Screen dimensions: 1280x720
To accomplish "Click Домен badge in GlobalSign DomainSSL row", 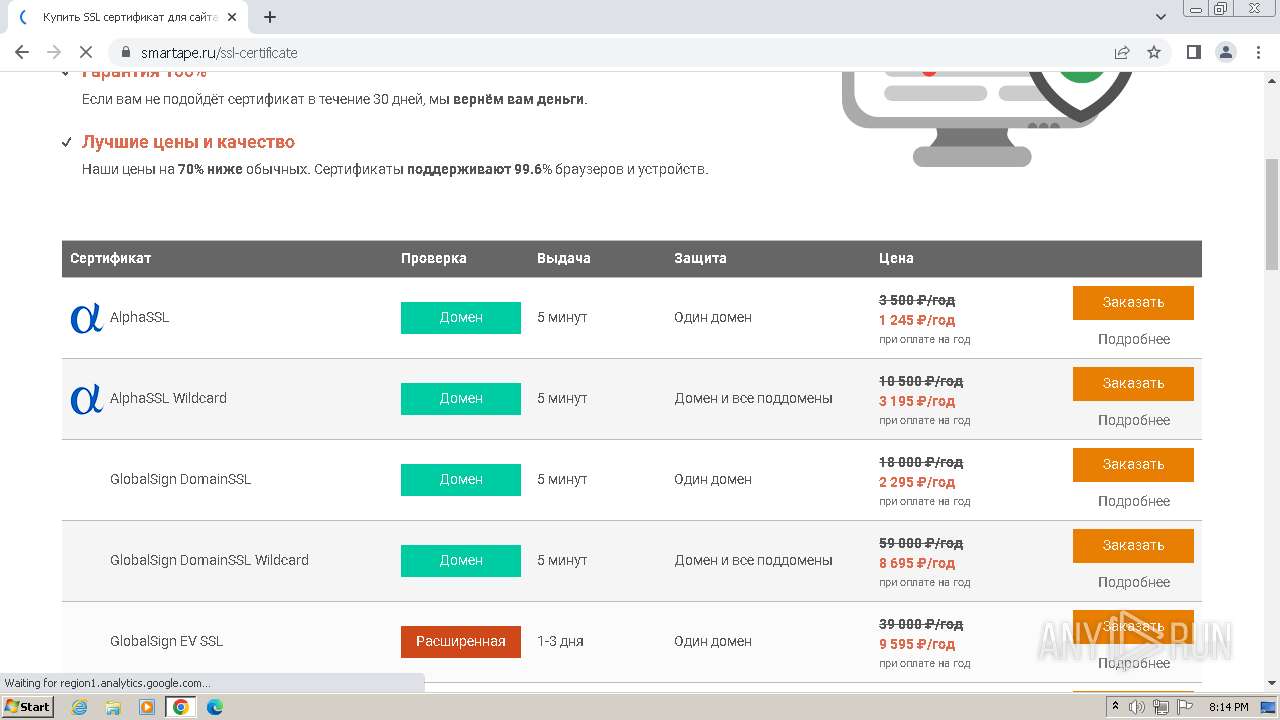I will click(461, 479).
